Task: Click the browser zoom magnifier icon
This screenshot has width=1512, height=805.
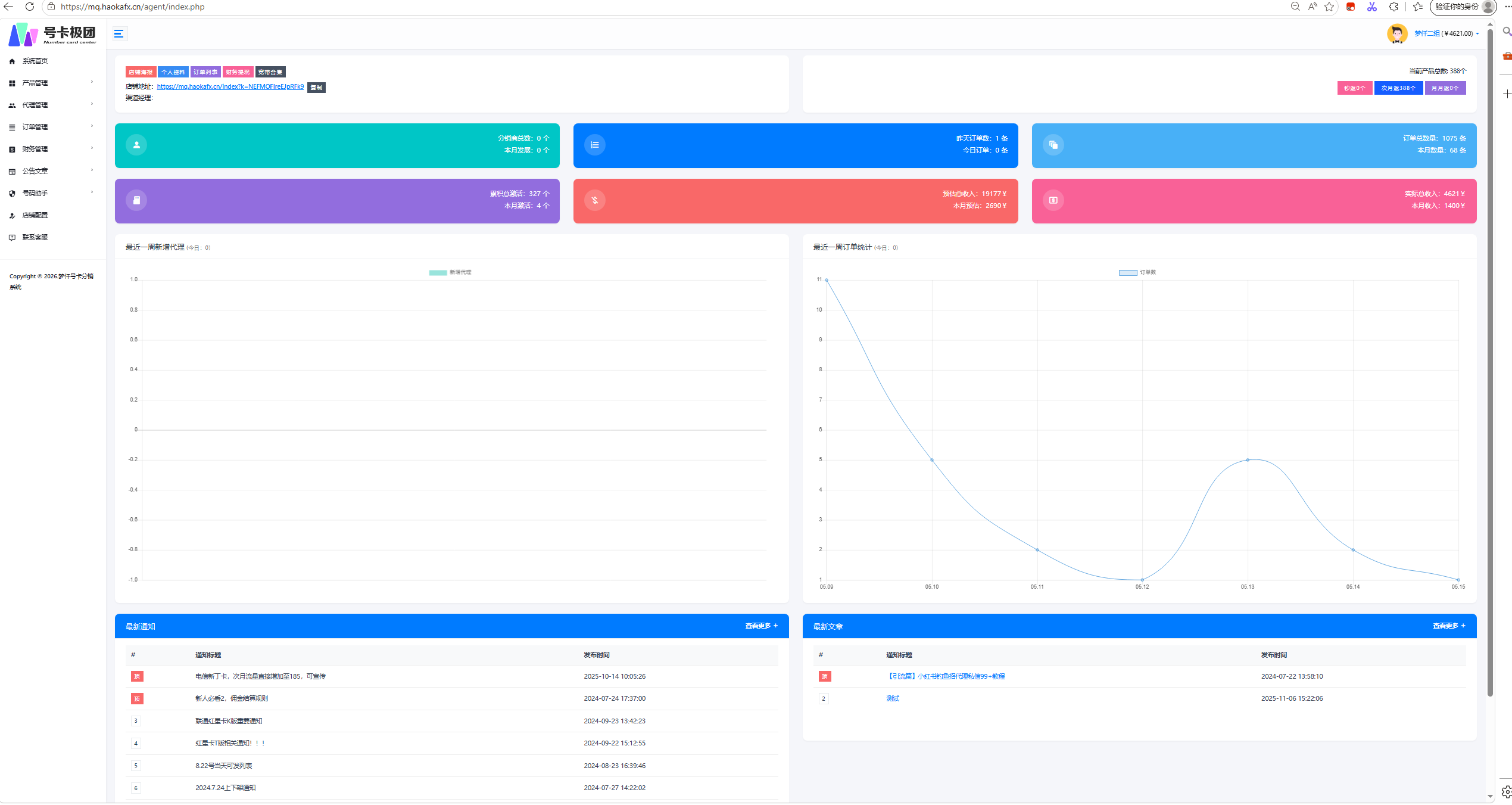Action: 1295,7
